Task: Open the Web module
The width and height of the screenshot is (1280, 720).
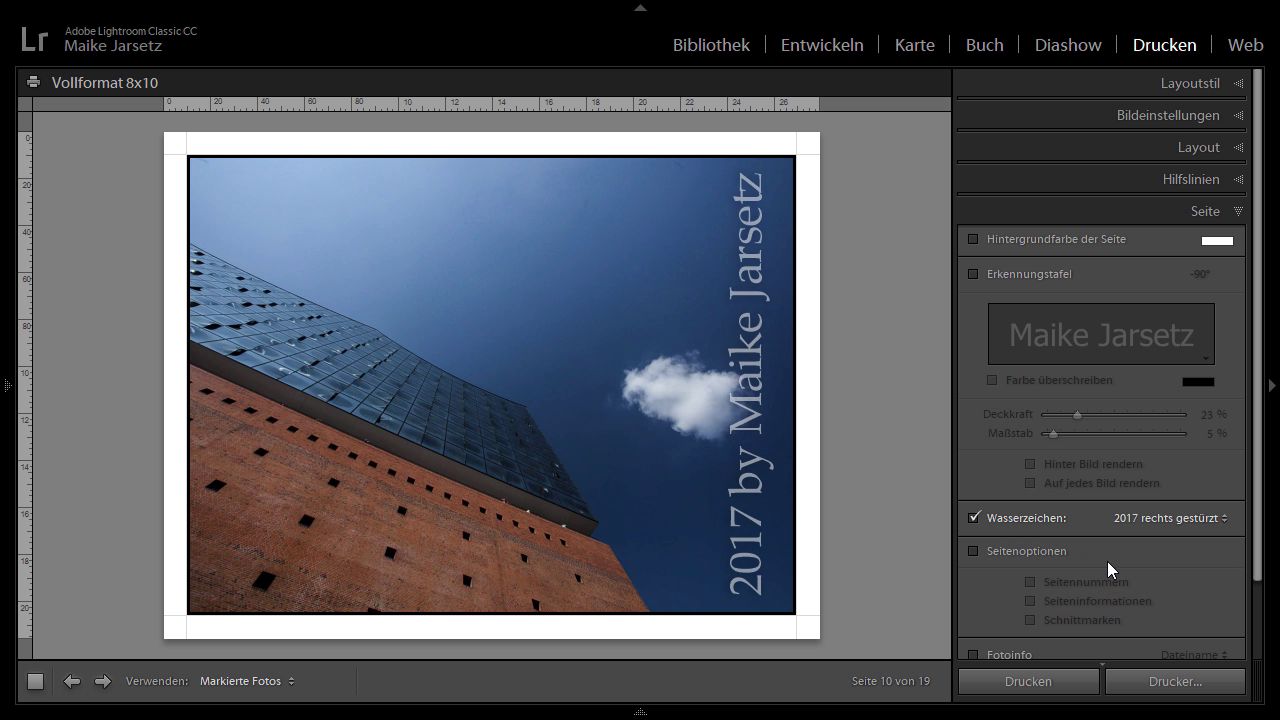Action: pyautogui.click(x=1245, y=45)
